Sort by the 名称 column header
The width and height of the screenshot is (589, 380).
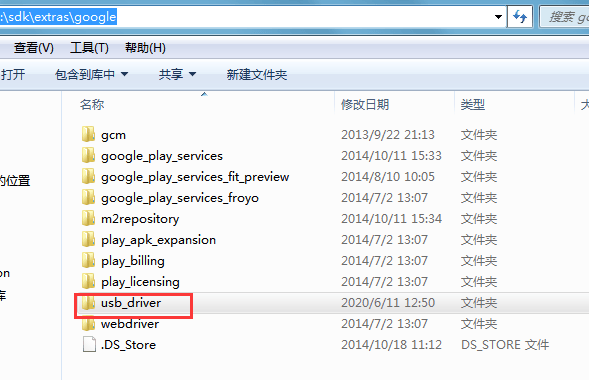(x=92, y=104)
